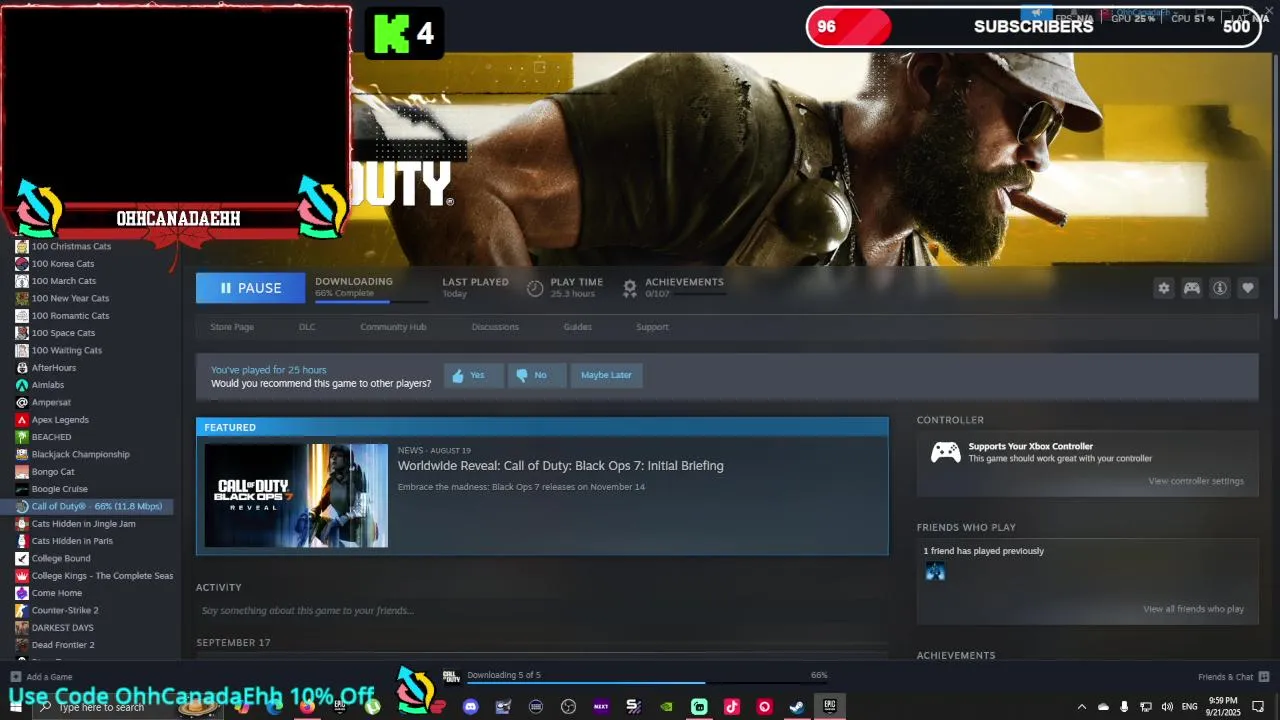
Task: Select 100 Waiting Cats in library
Action: [67, 351]
